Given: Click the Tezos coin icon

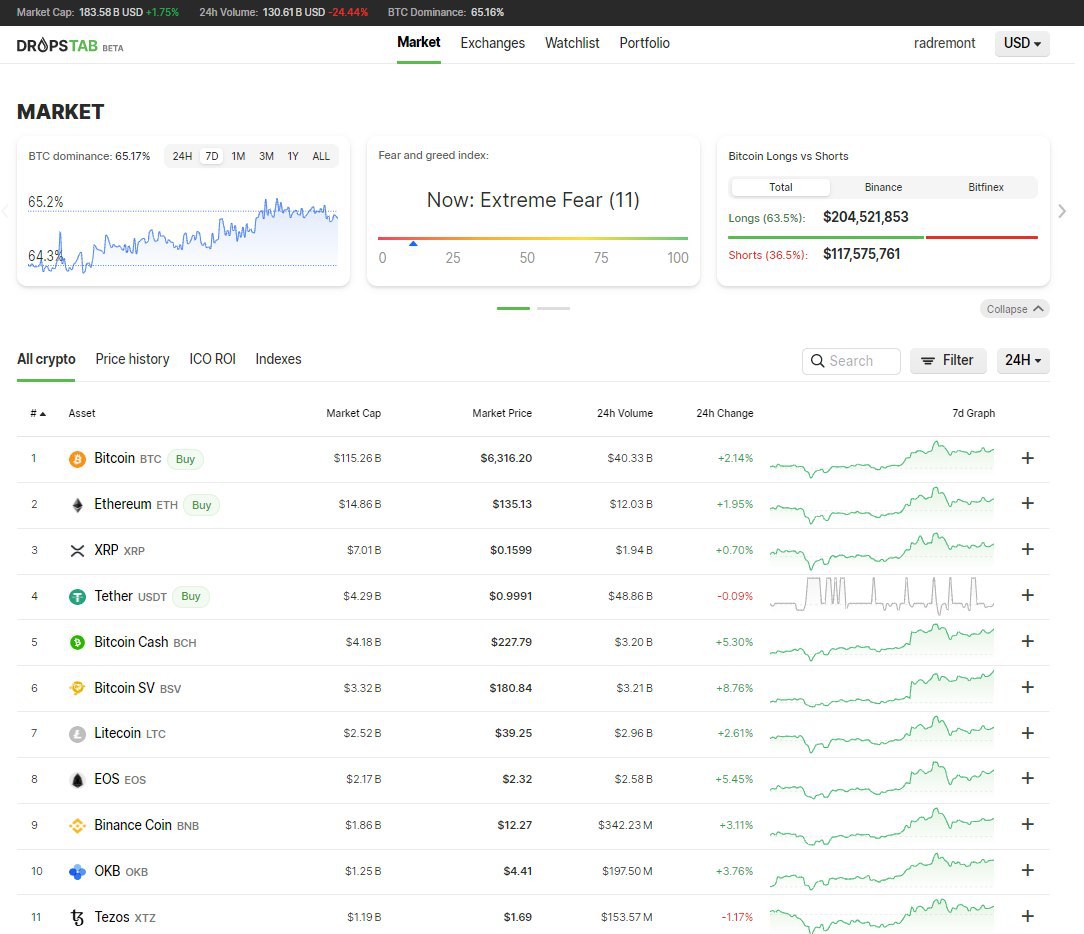Looking at the screenshot, I should (77, 917).
